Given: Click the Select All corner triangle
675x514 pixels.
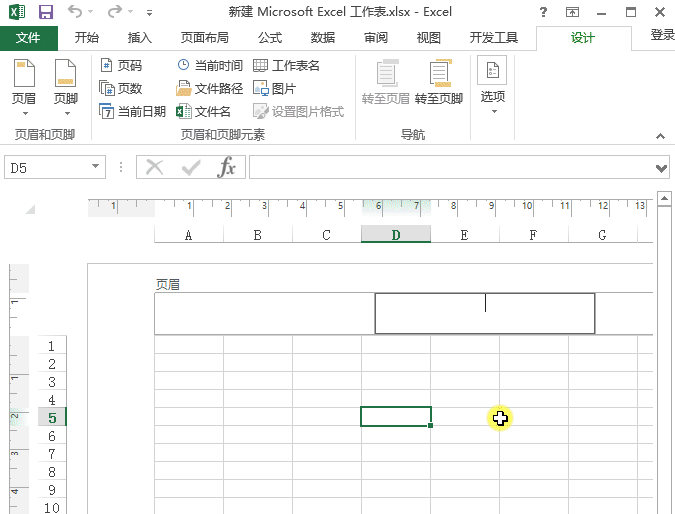Looking at the screenshot, I should pyautogui.click(x=30, y=209).
